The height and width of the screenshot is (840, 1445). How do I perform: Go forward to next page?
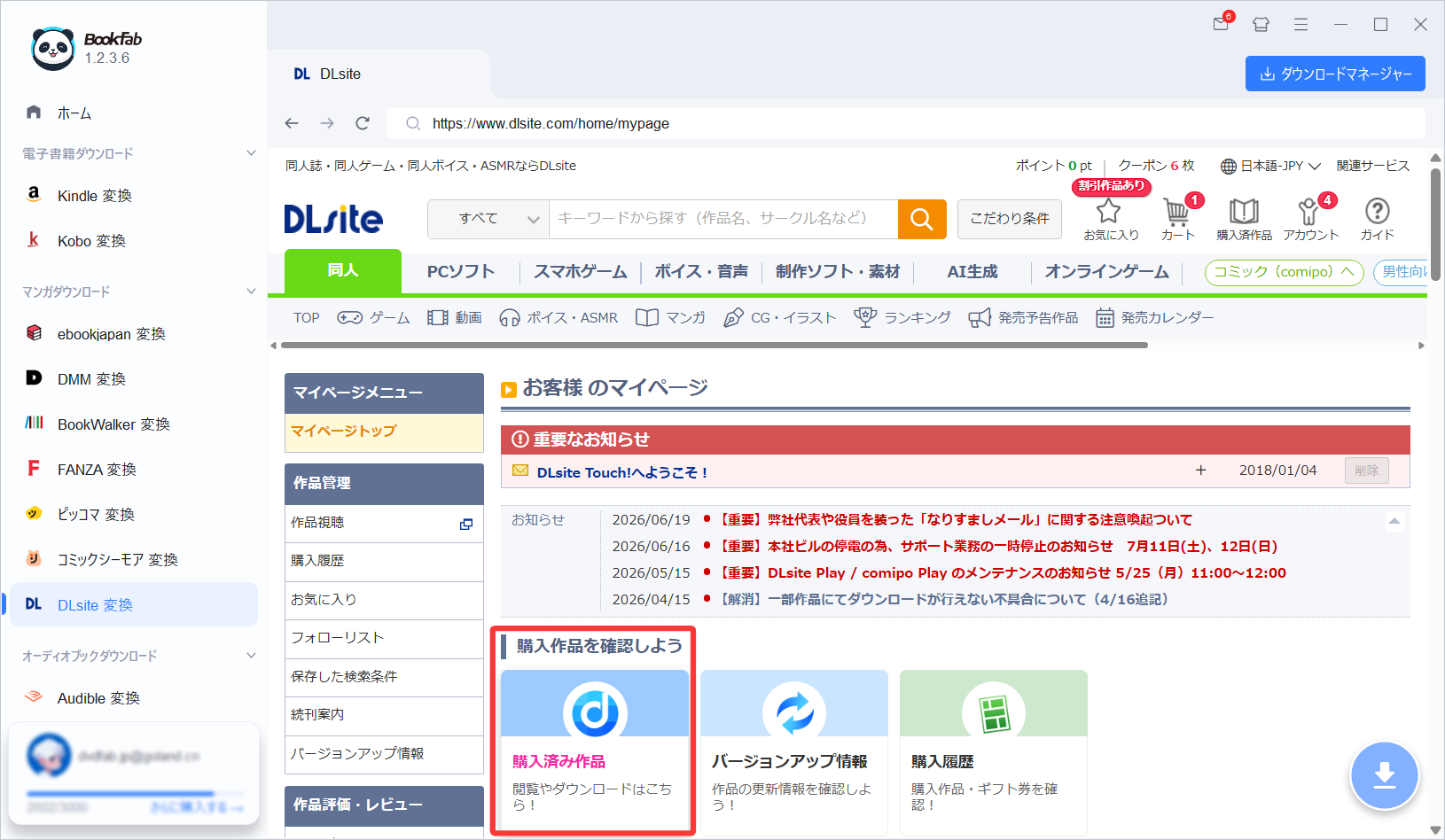click(x=327, y=123)
